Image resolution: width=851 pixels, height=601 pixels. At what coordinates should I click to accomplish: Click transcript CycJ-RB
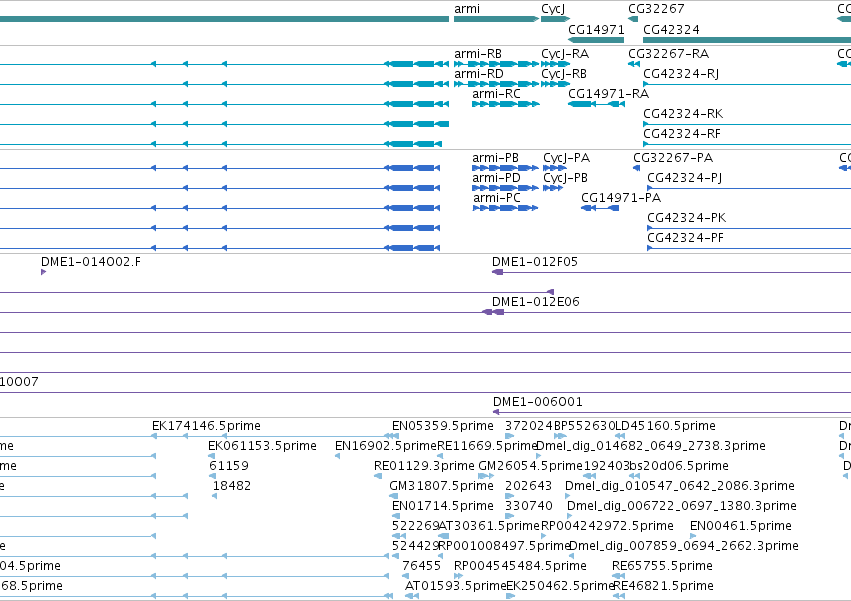coord(563,74)
